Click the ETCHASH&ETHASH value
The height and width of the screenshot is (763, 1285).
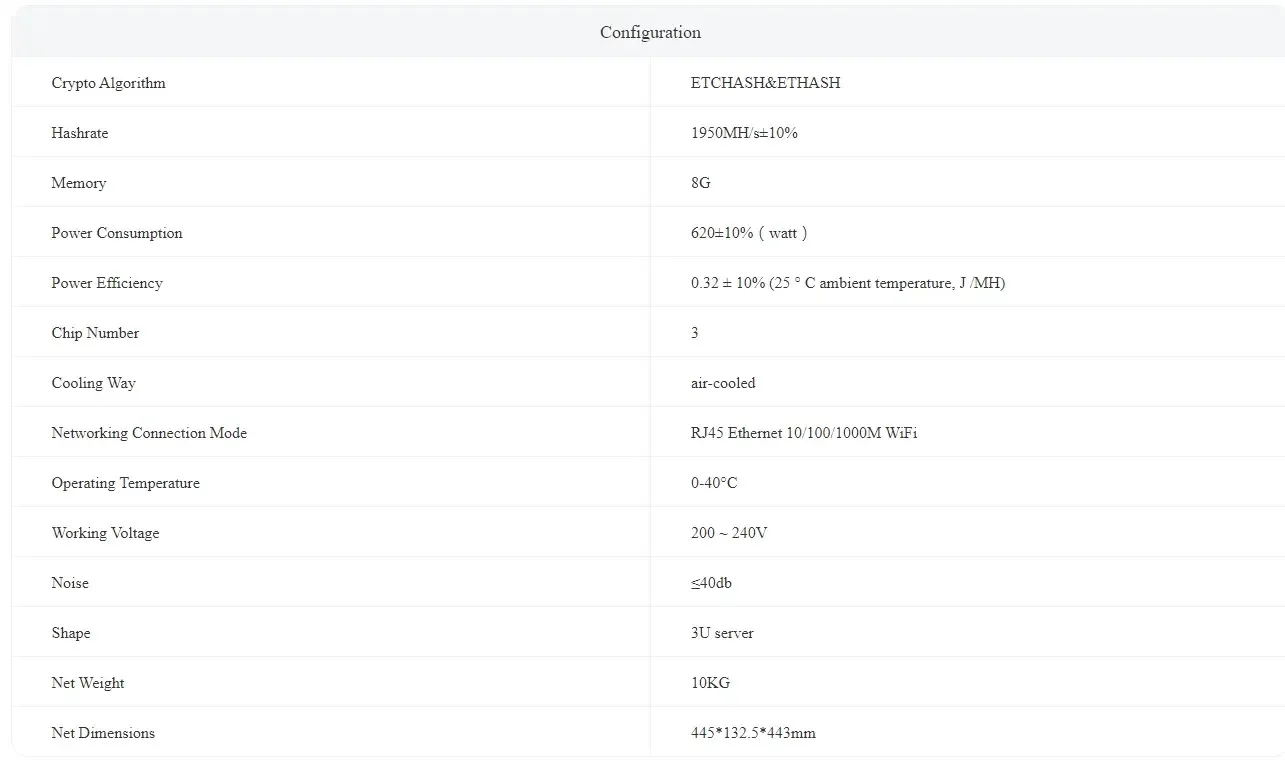pyautogui.click(x=765, y=83)
